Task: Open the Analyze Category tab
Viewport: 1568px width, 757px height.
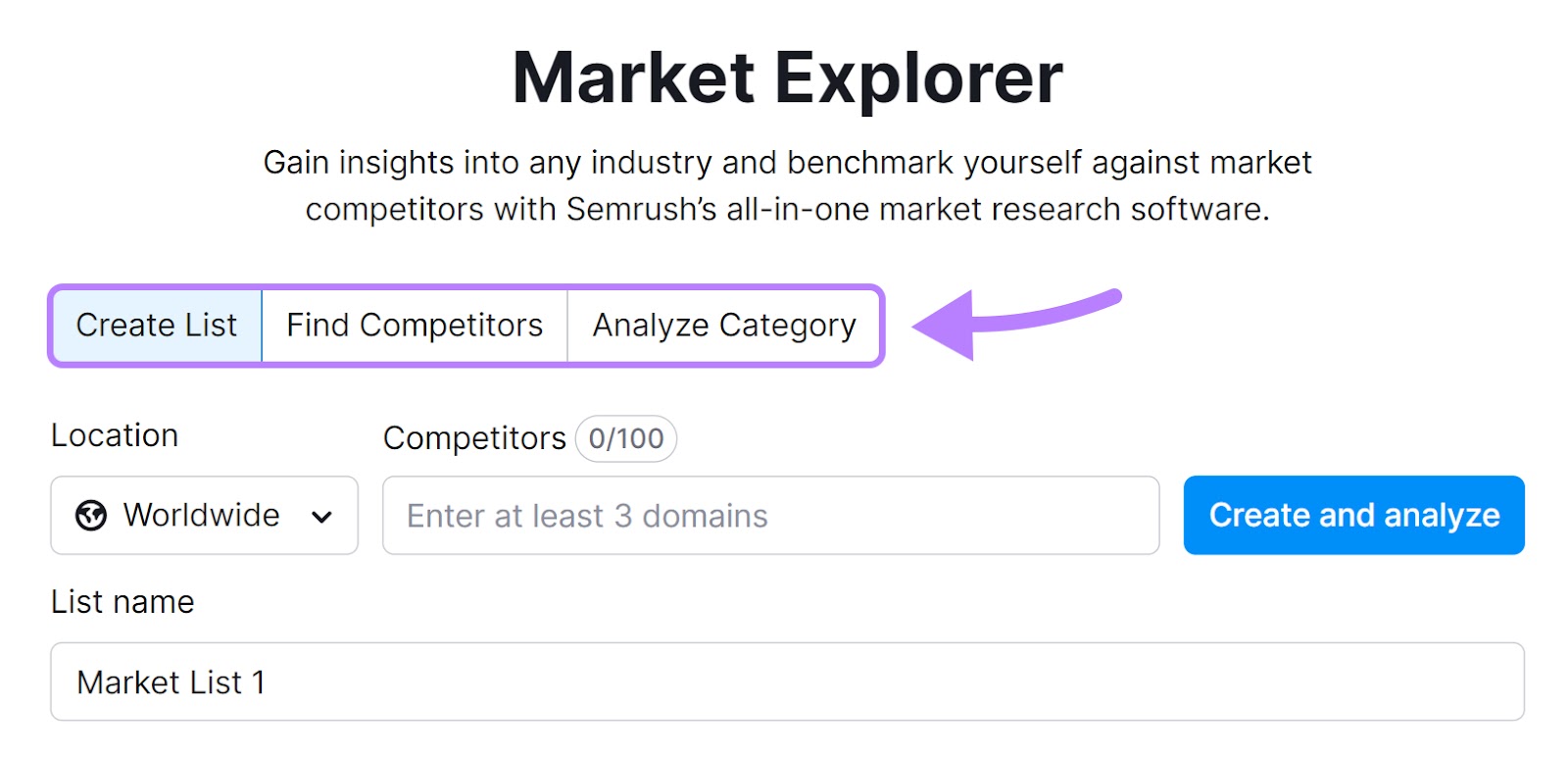Action: pyautogui.click(x=722, y=326)
